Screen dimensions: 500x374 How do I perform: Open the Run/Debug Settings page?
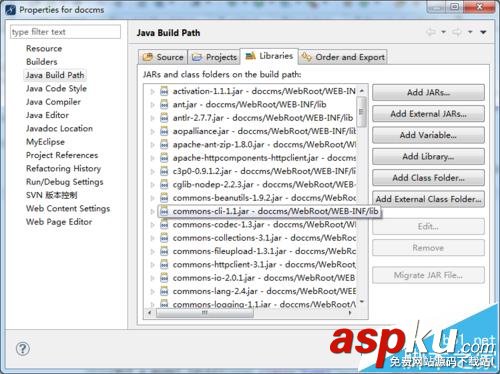click(65, 182)
